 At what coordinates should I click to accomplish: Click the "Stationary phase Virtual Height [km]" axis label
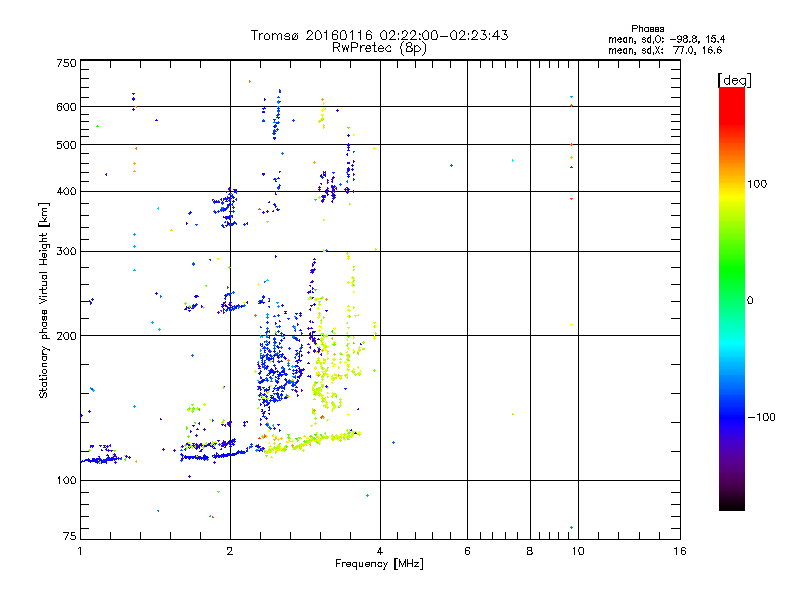click(43, 300)
